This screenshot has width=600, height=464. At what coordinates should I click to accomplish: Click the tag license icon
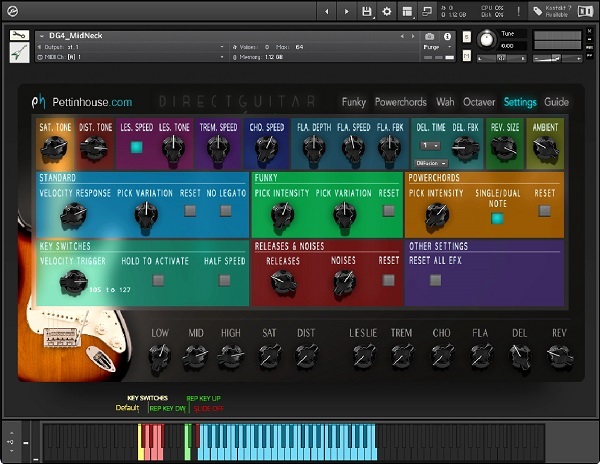(x=538, y=11)
